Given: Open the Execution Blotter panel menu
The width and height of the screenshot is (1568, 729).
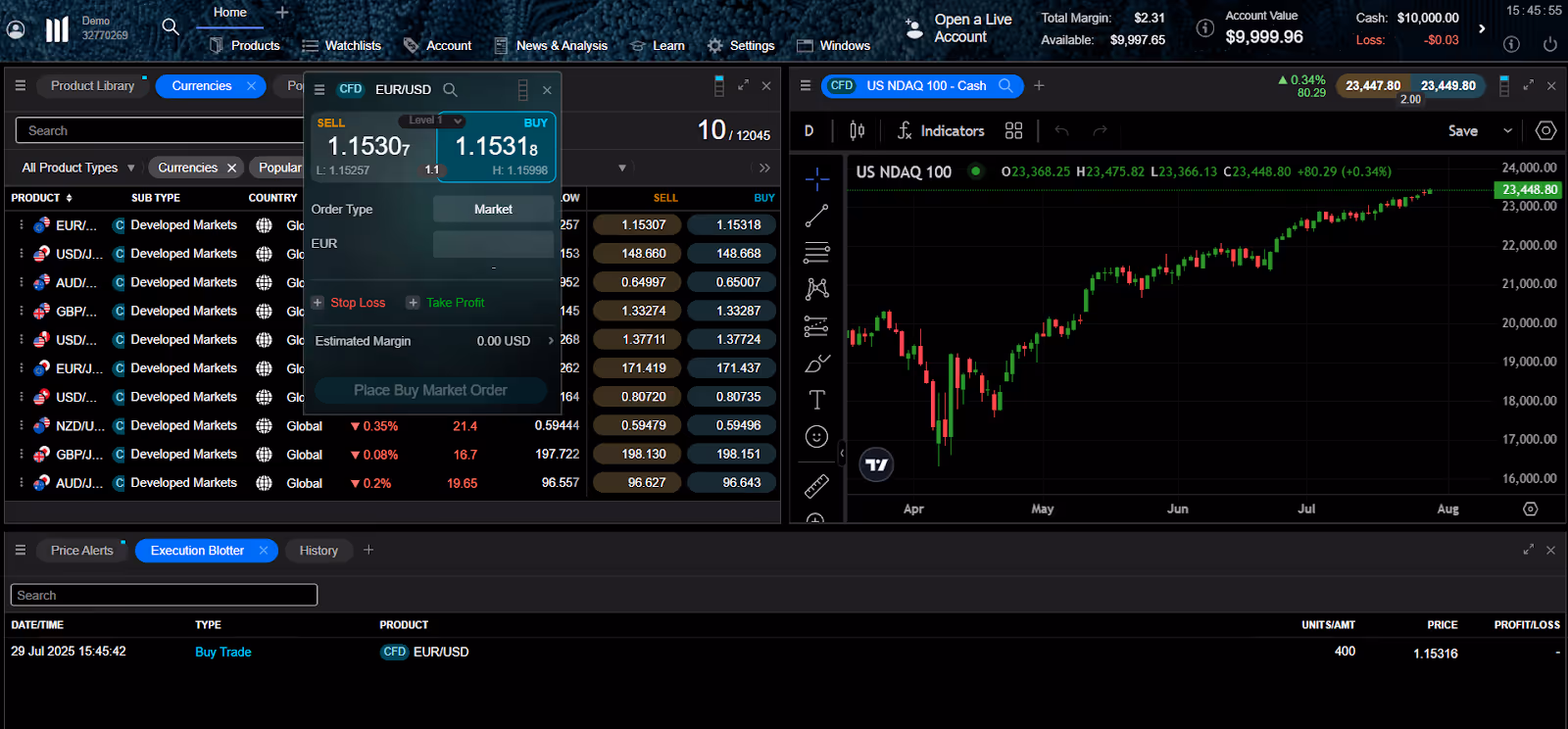Looking at the screenshot, I should click(20, 551).
